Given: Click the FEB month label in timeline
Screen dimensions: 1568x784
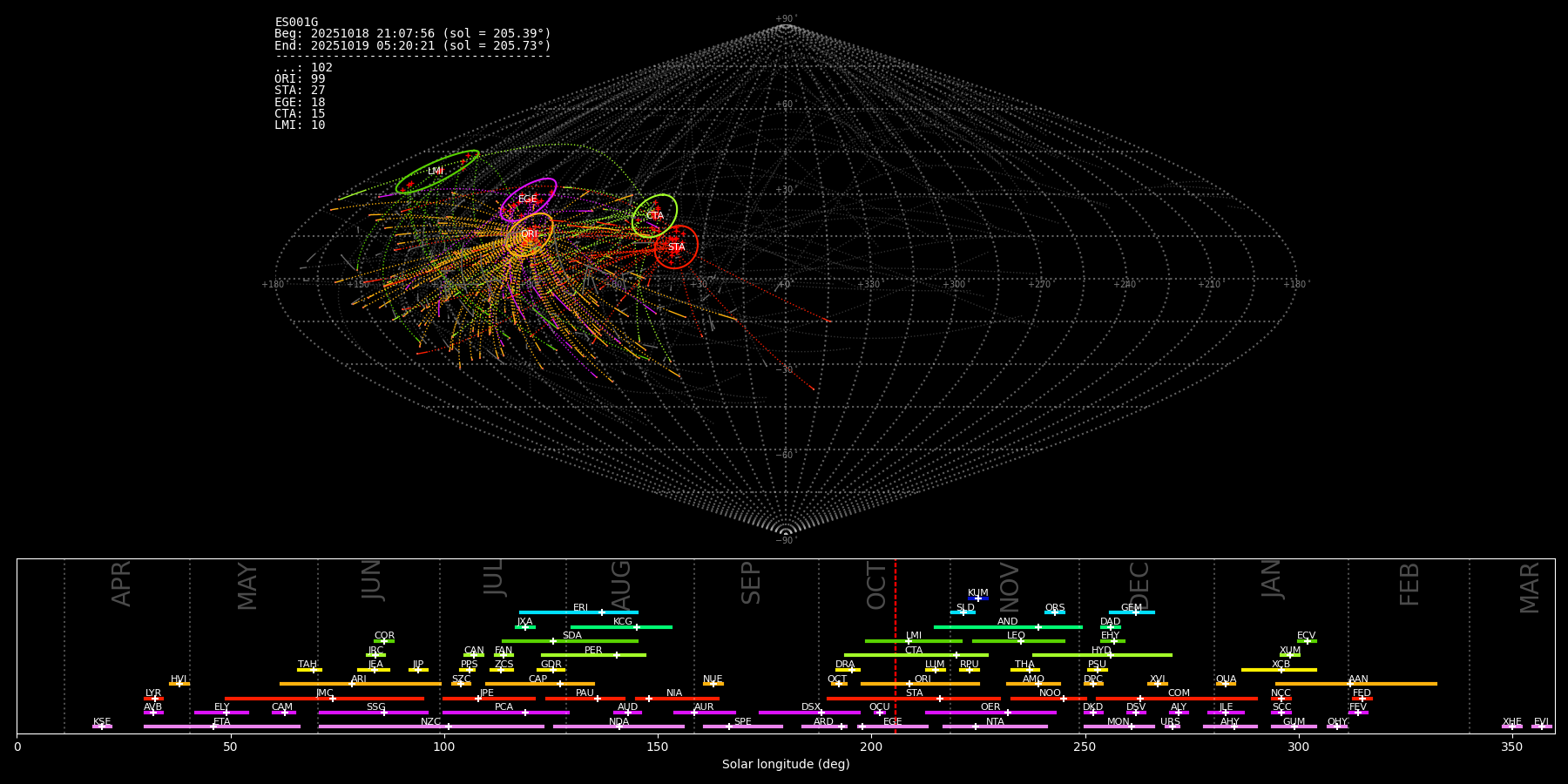Looking at the screenshot, I should [x=1409, y=584].
